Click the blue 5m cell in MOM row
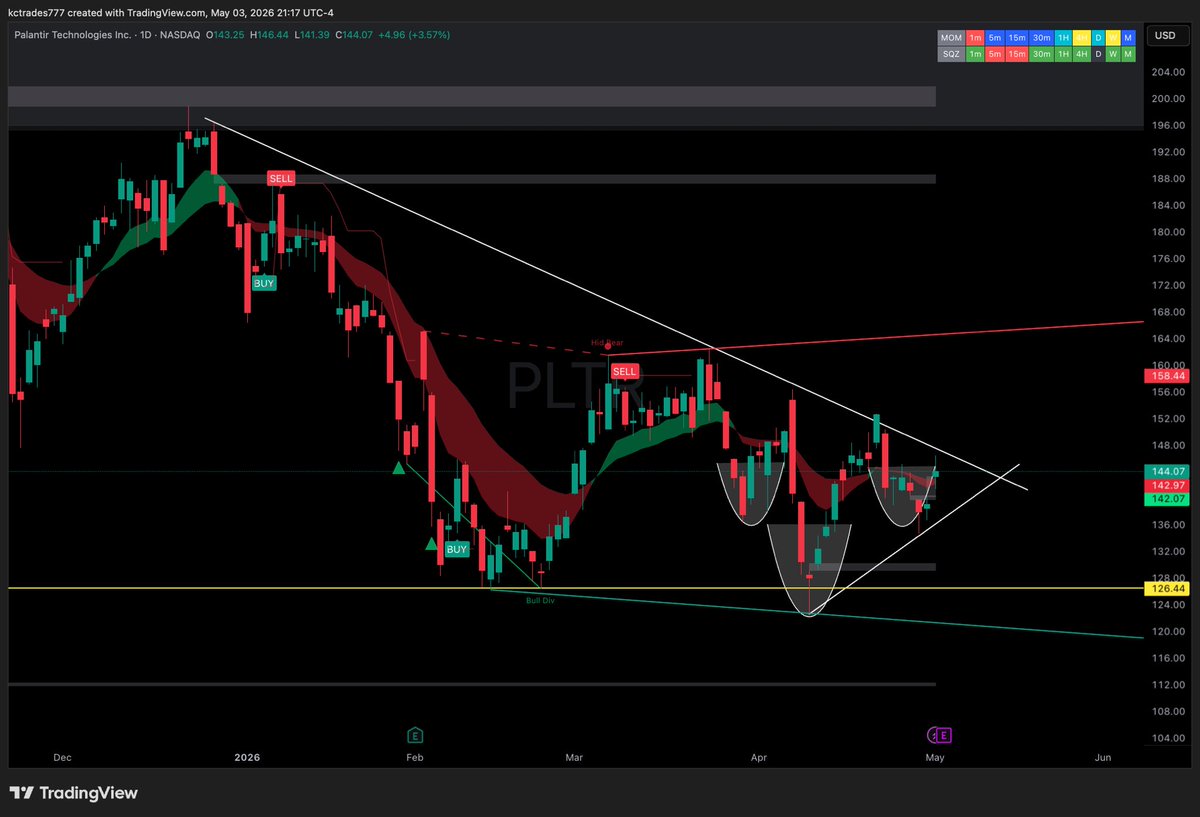 (995, 38)
